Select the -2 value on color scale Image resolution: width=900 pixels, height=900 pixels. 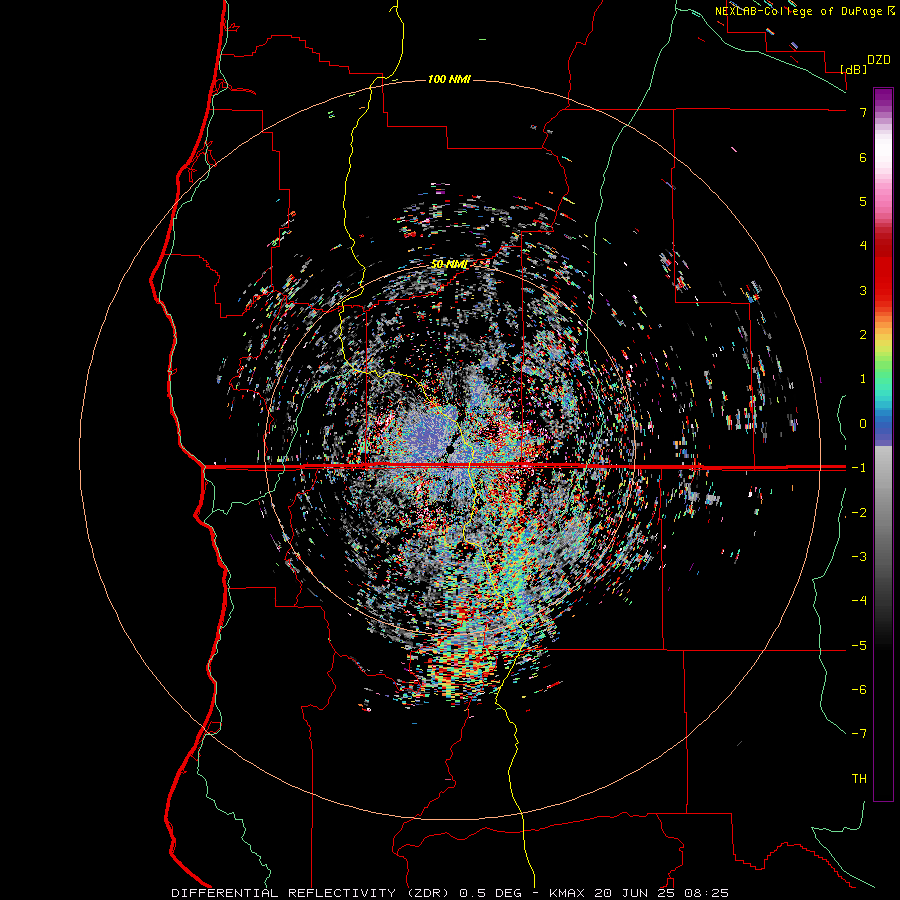coord(859,513)
